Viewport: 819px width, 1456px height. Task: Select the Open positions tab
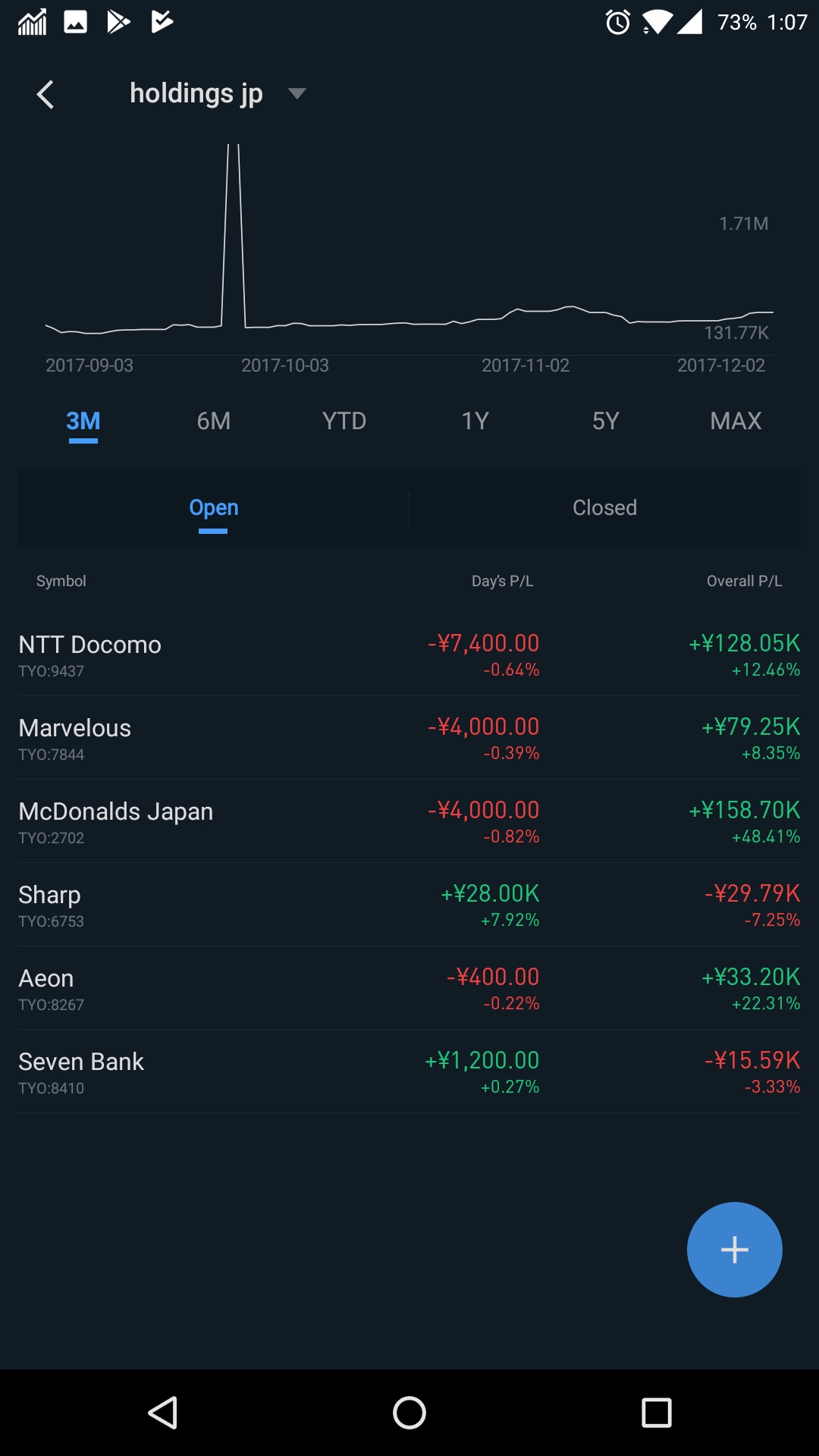point(214,508)
